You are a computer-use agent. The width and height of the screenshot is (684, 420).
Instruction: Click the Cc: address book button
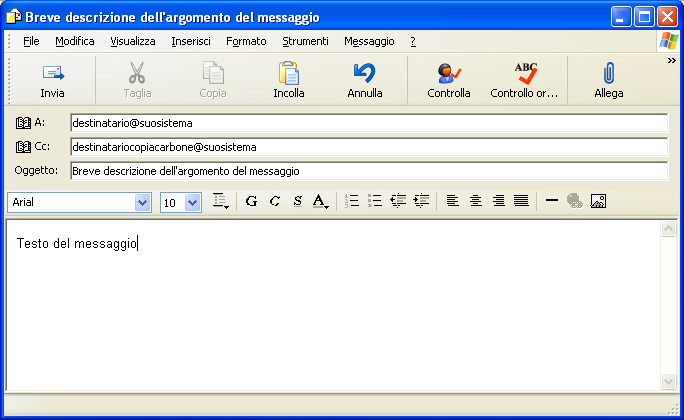tap(32, 147)
